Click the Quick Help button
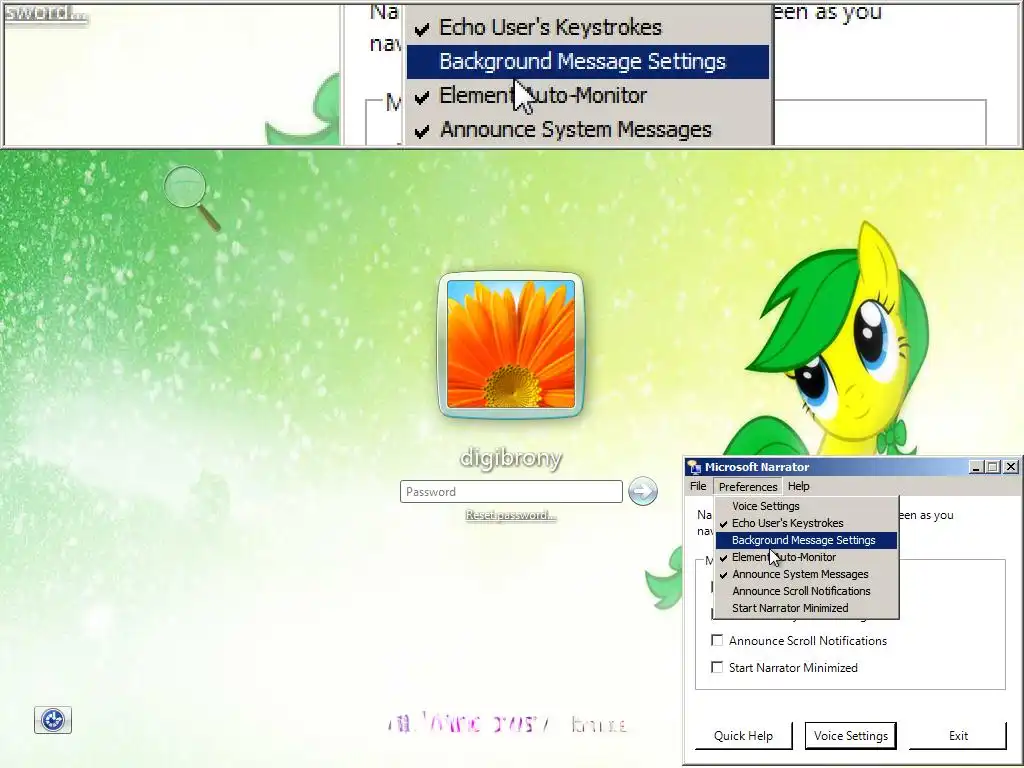The image size is (1024, 768). point(743,736)
